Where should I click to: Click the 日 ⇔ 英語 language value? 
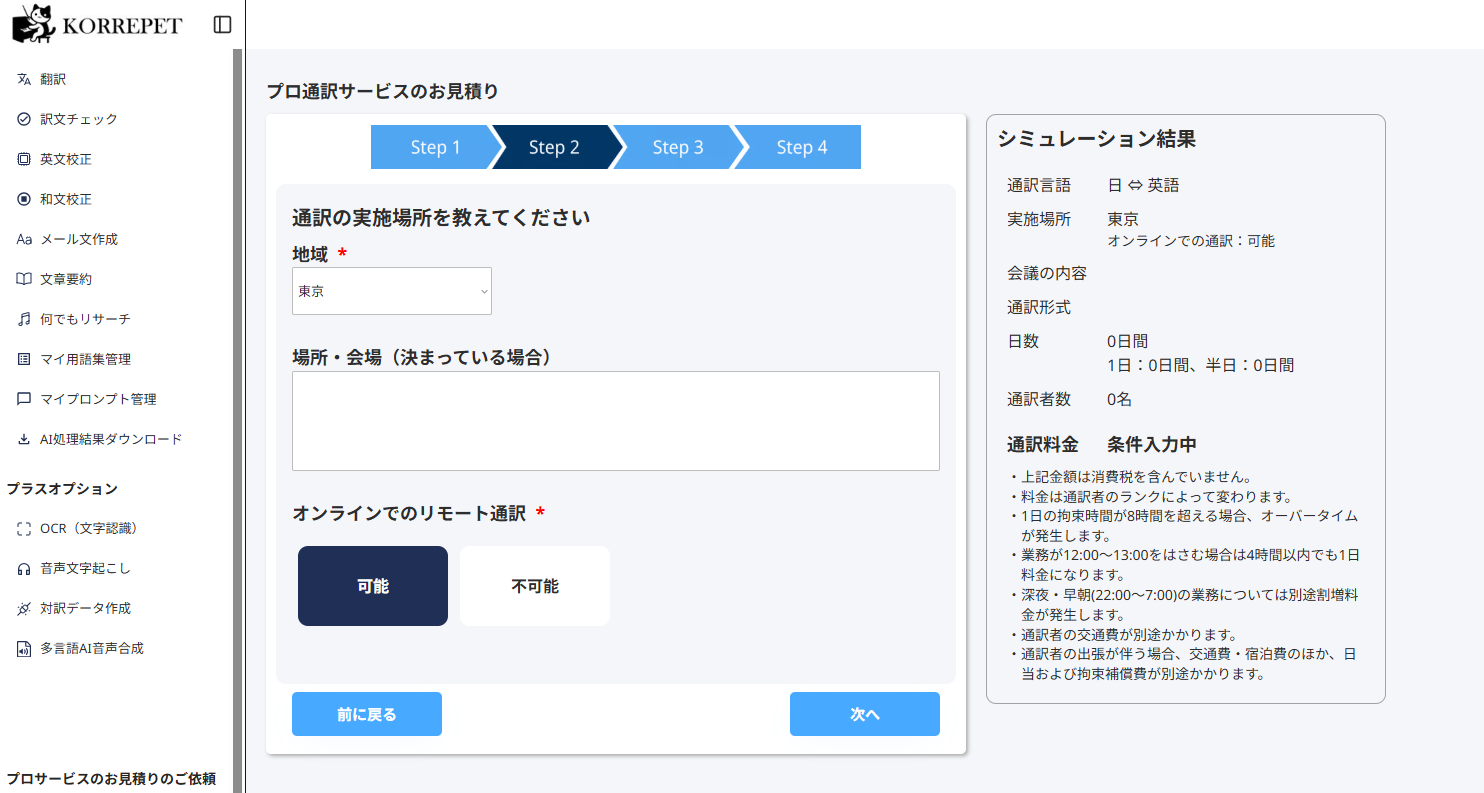point(1143,185)
